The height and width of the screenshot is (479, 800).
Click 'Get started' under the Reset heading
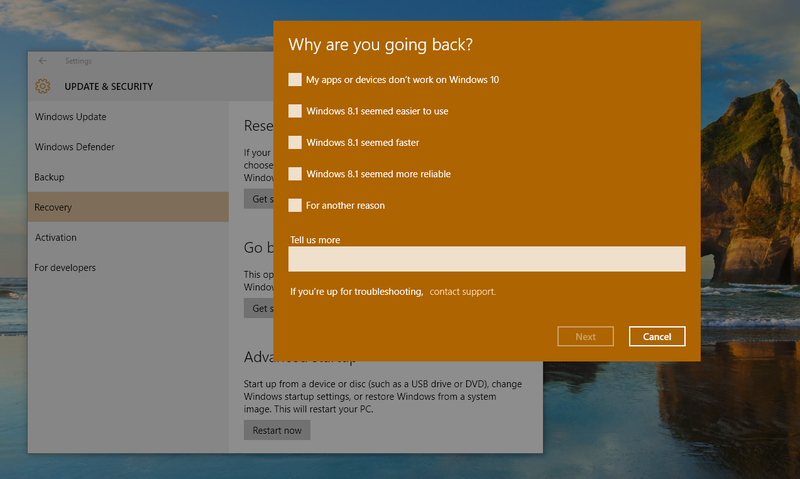pyautogui.click(x=259, y=199)
